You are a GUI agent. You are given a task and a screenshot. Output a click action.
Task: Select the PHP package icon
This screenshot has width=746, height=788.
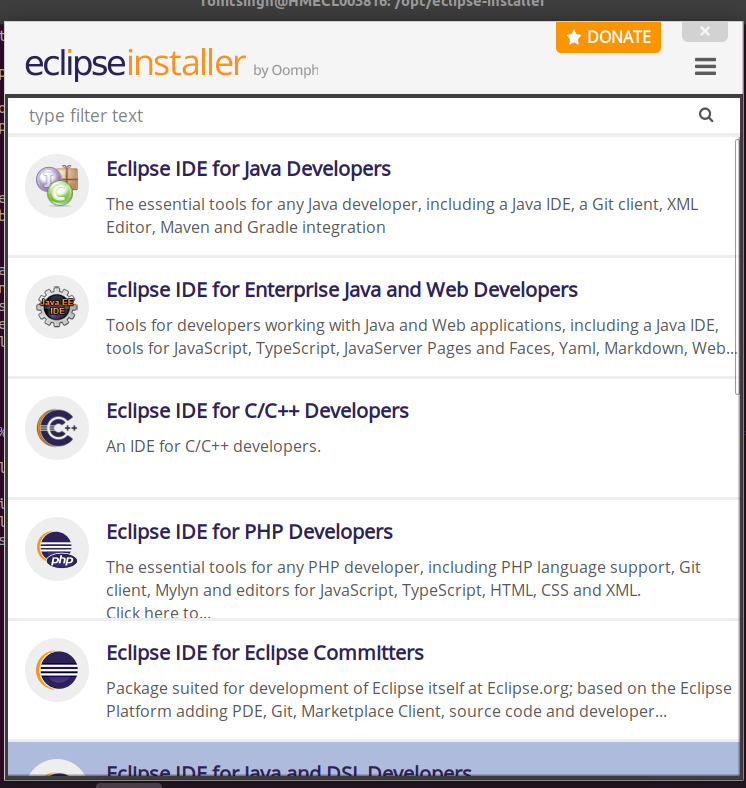57,549
